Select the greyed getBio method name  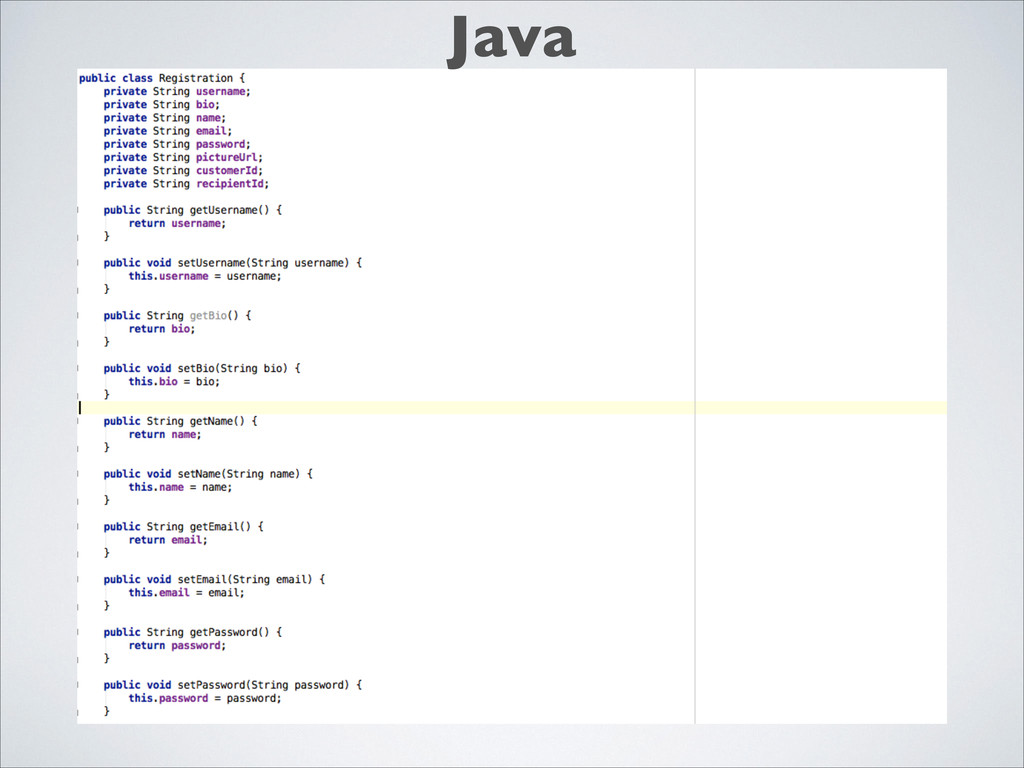209,316
